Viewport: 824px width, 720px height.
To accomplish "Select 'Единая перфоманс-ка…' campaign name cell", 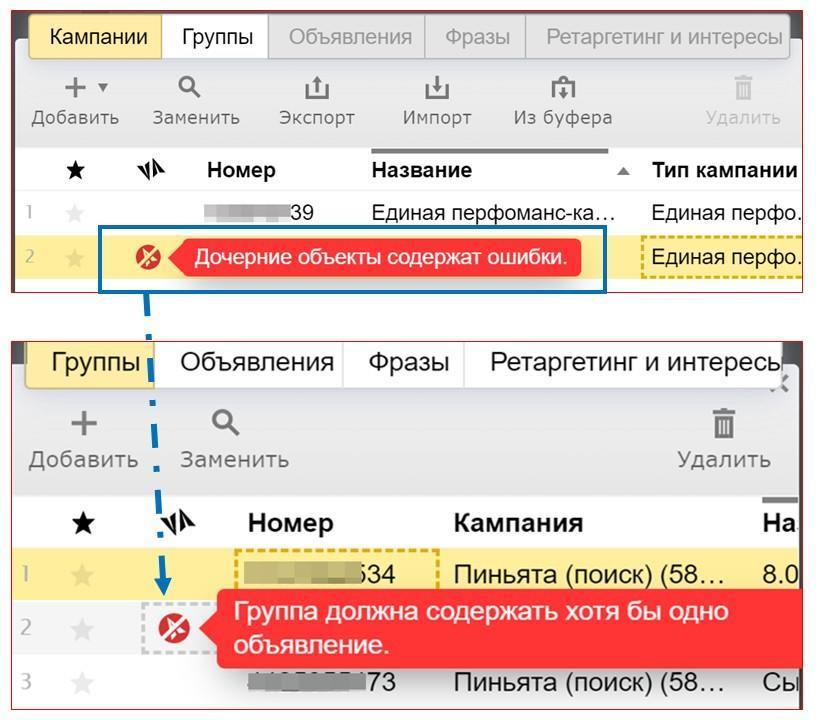I will point(493,212).
